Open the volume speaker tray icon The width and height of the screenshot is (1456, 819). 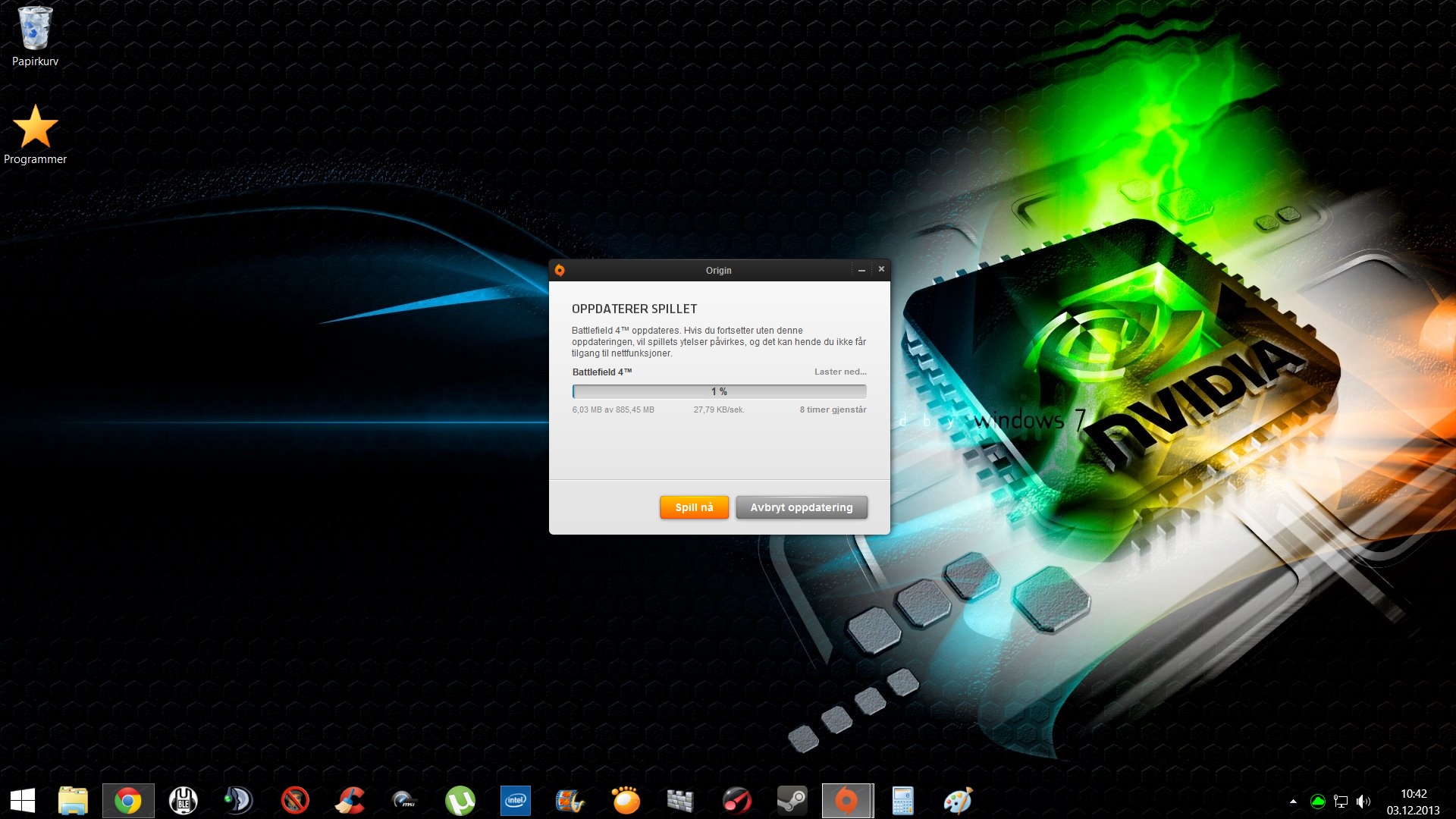coord(1363,802)
